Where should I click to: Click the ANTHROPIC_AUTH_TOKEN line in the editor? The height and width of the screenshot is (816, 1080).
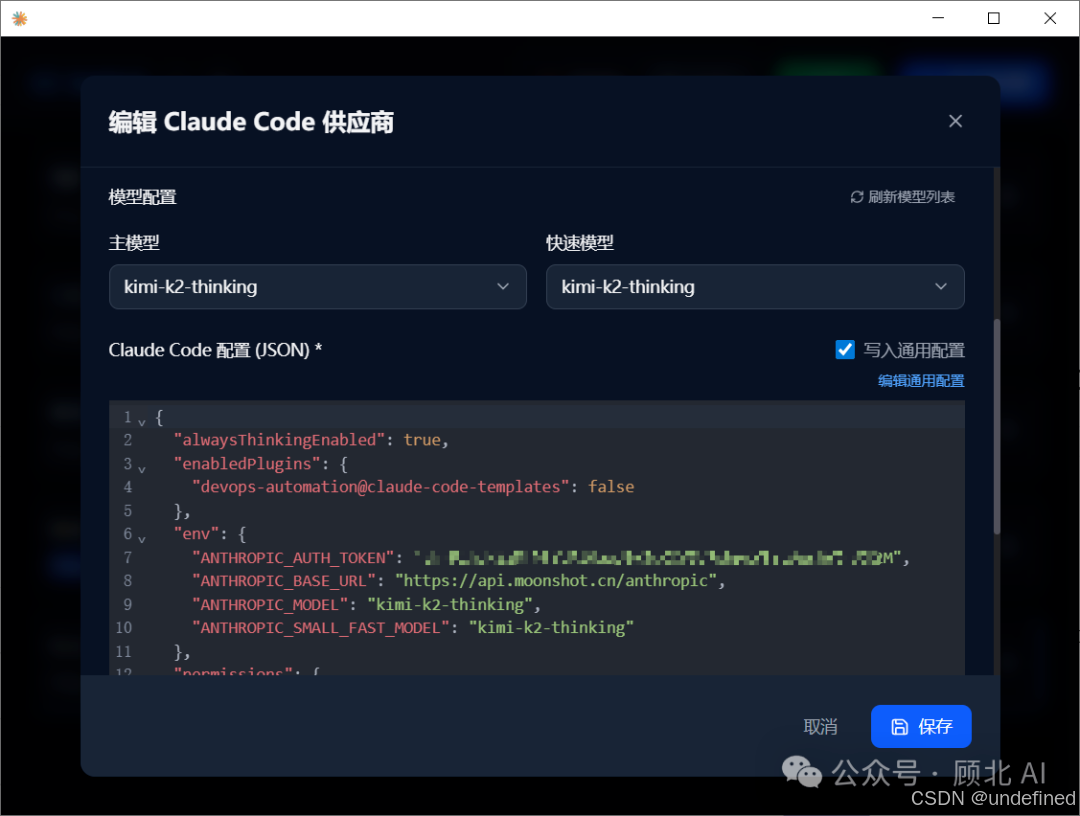pyautogui.click(x=550, y=558)
